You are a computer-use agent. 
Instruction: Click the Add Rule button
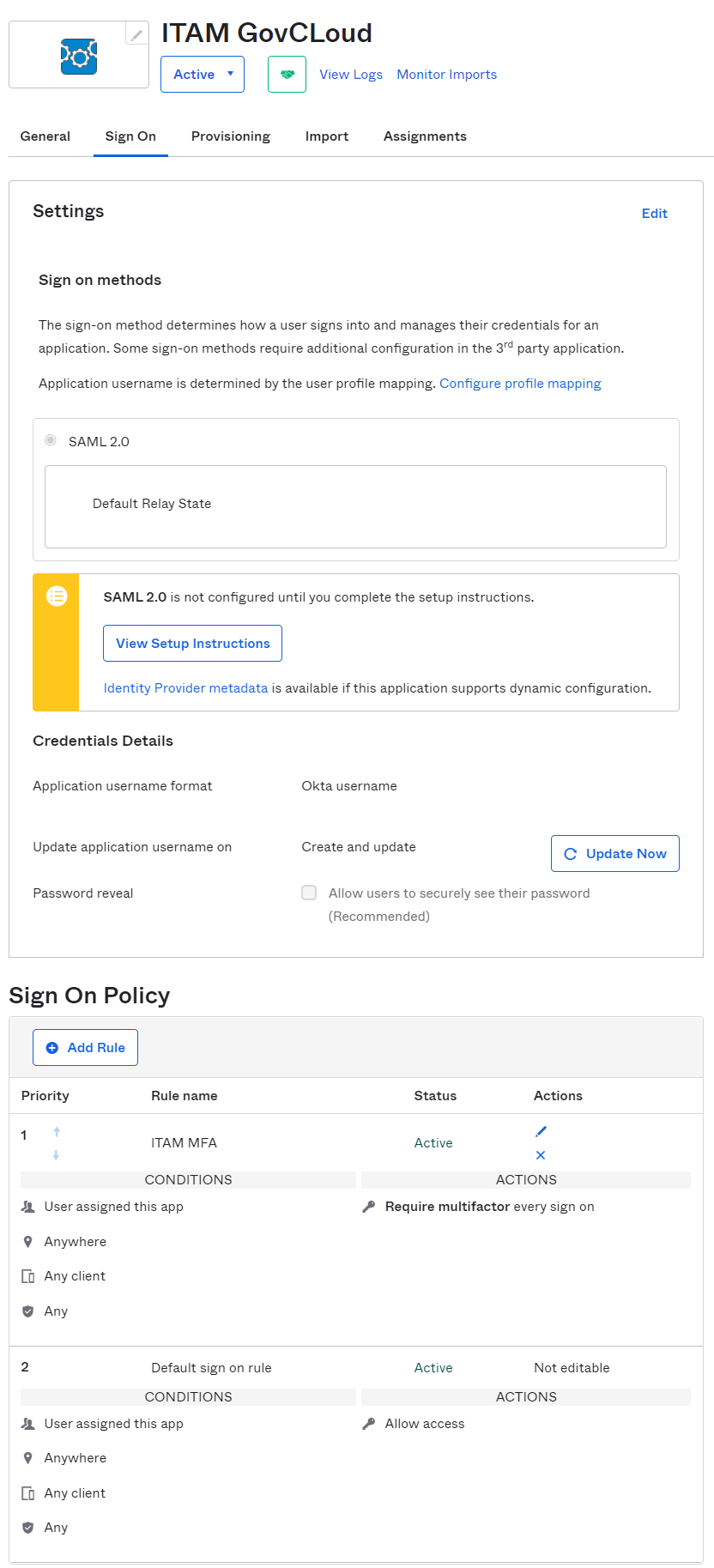pyautogui.click(x=85, y=1047)
